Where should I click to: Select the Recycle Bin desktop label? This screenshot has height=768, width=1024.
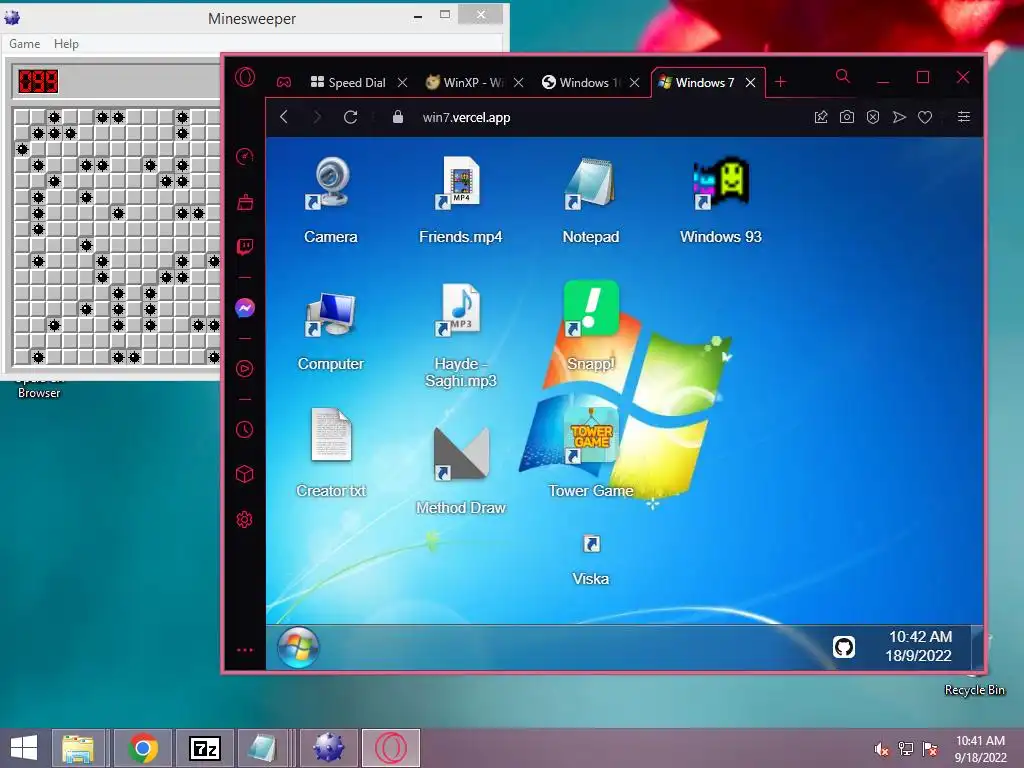click(x=974, y=690)
